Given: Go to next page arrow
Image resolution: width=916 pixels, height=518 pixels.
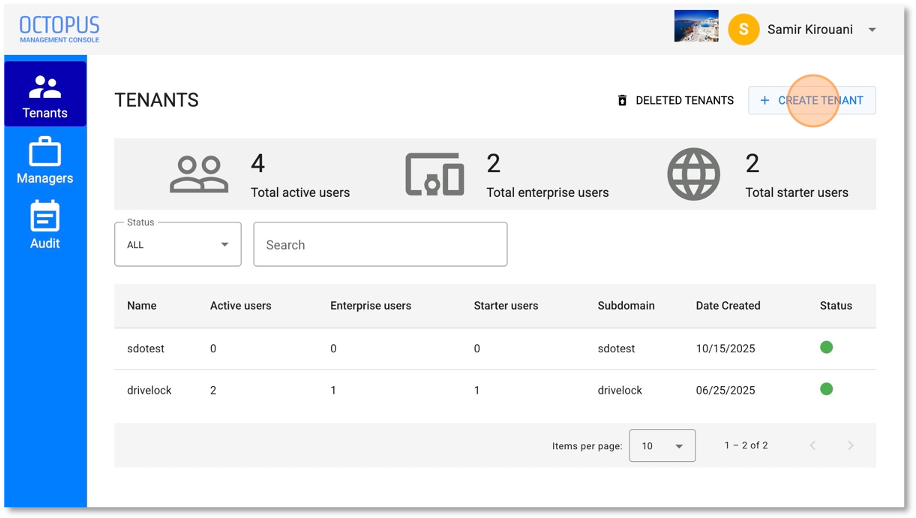Looking at the screenshot, I should click(851, 446).
